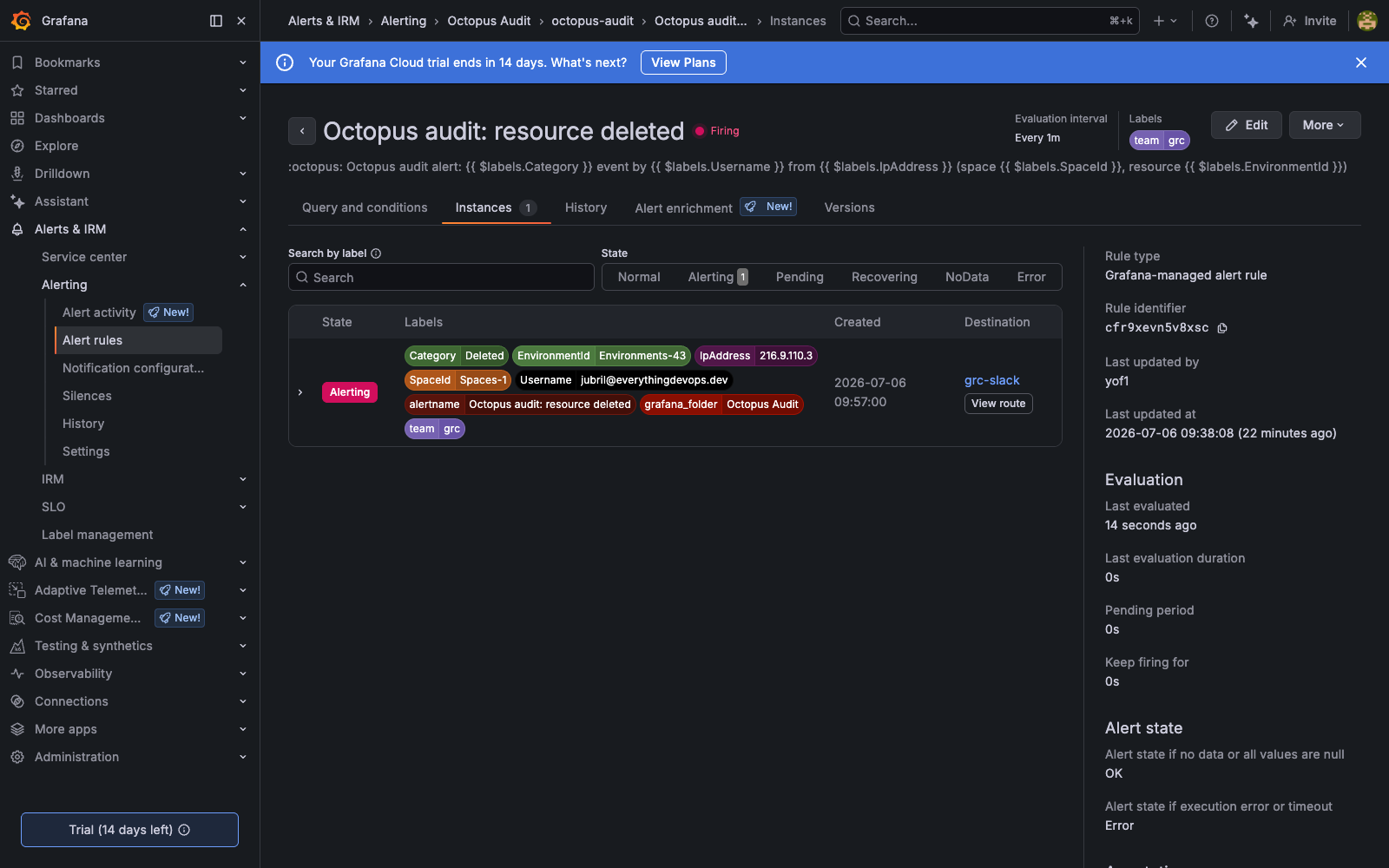Click the Invite button

(1310, 21)
